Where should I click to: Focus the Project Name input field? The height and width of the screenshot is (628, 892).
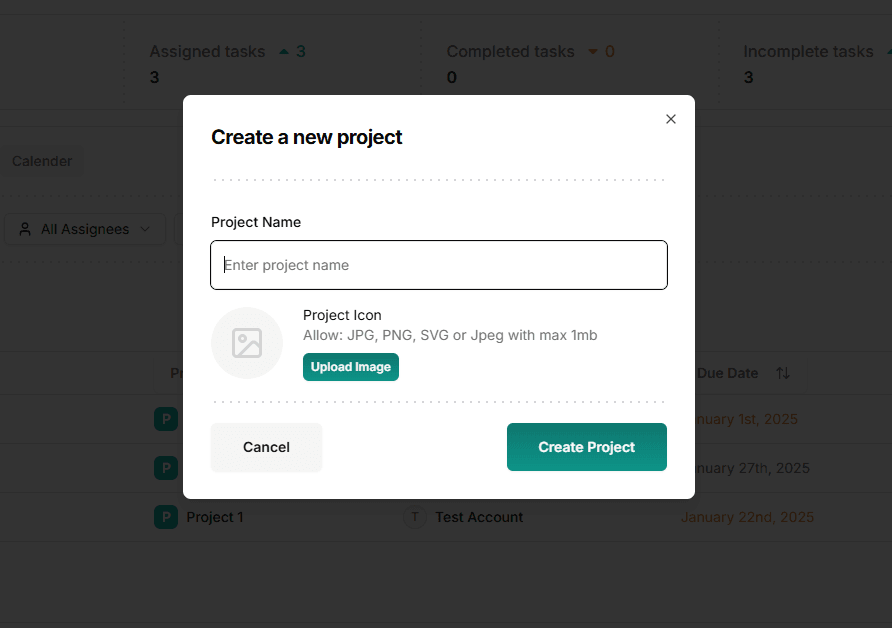pyautogui.click(x=439, y=265)
